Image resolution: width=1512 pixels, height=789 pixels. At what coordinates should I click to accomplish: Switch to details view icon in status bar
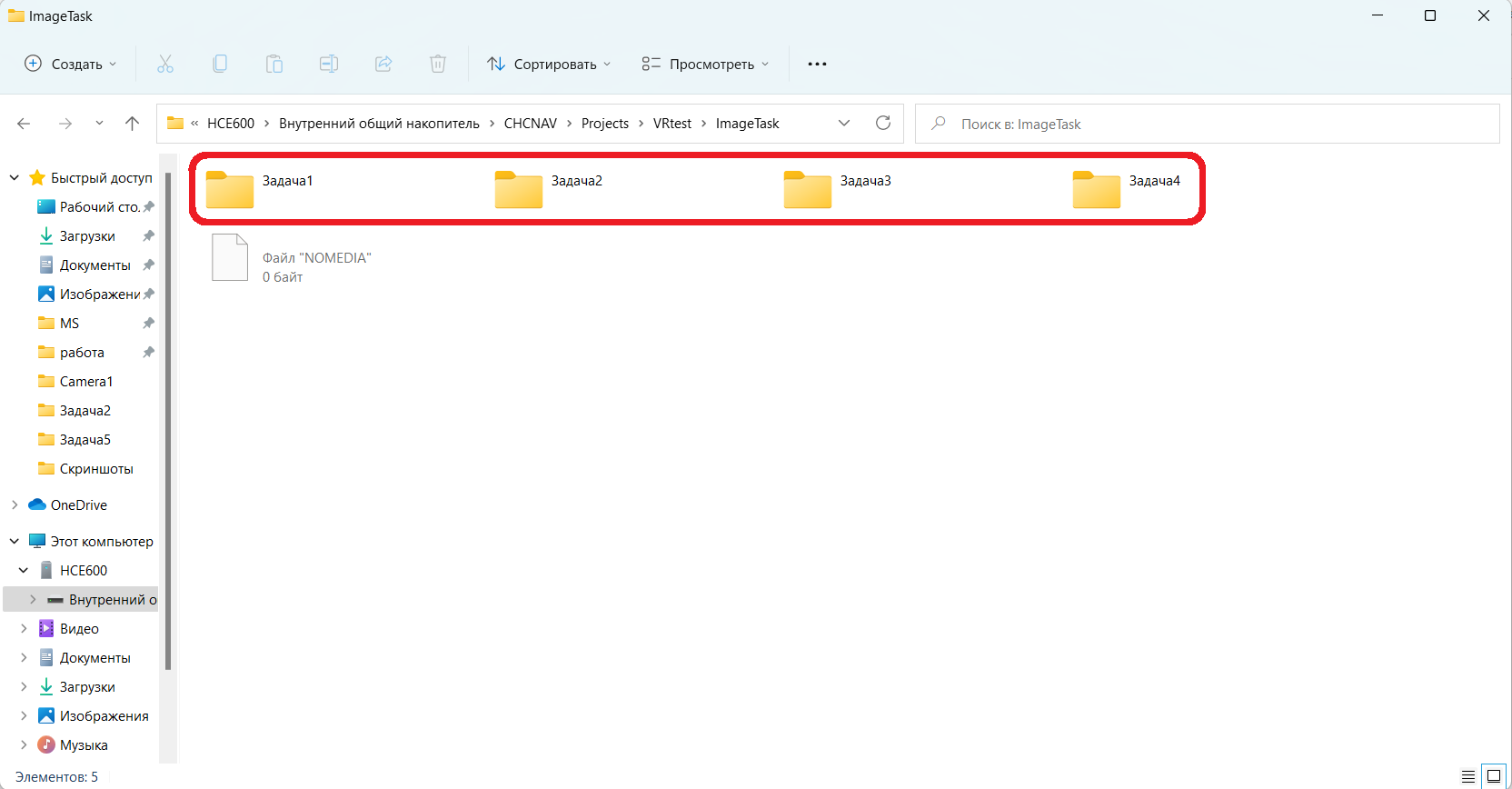[1468, 776]
